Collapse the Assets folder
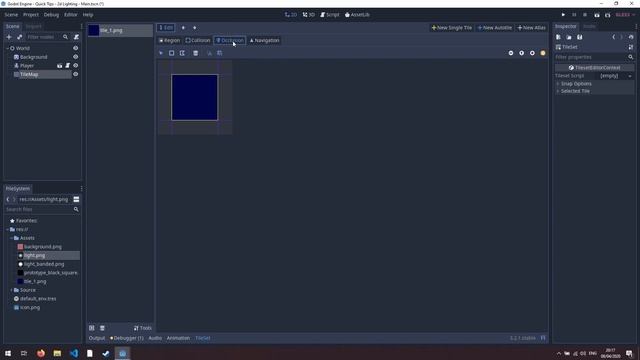Viewport: 640px width, 360px height. [x=11, y=238]
